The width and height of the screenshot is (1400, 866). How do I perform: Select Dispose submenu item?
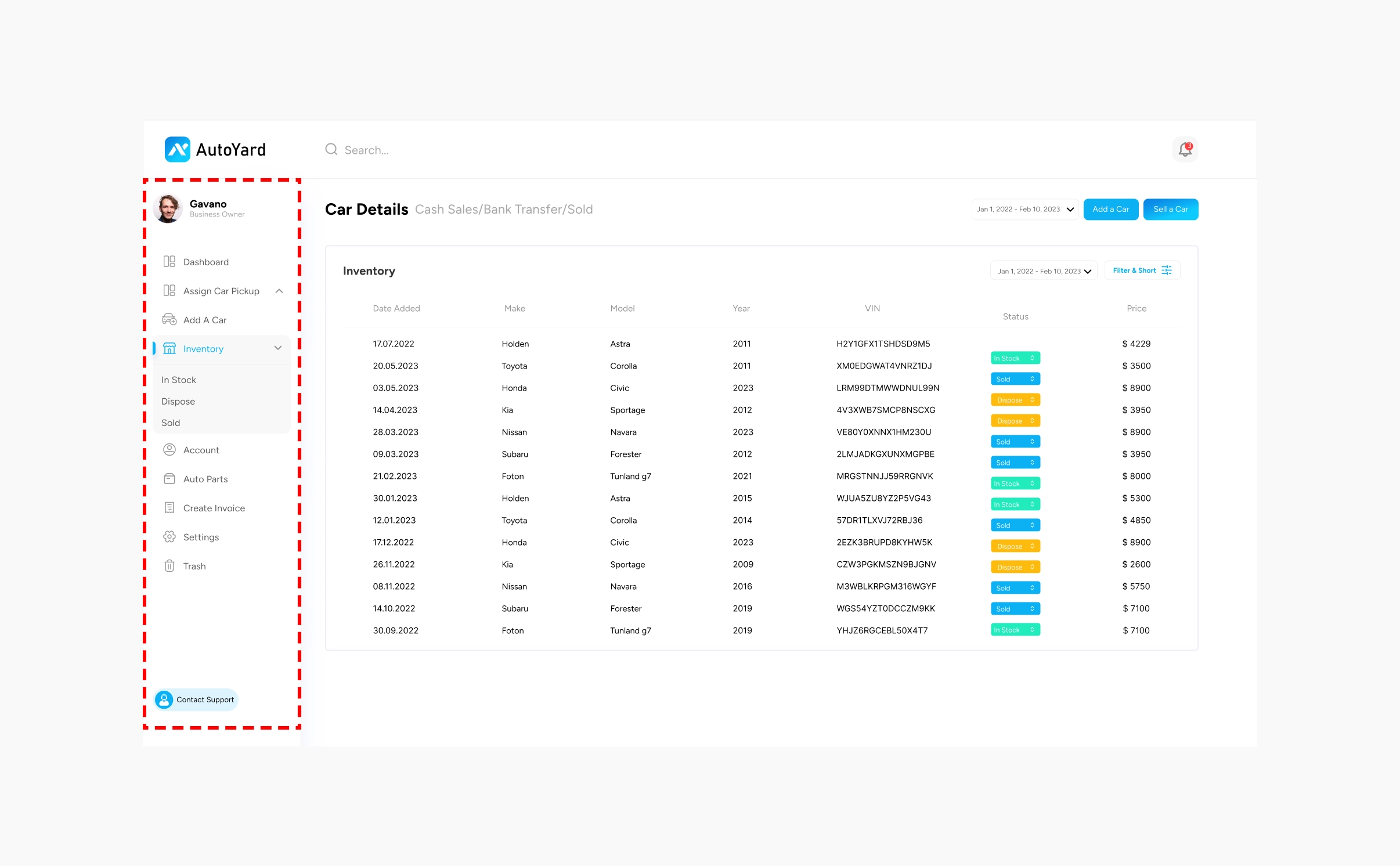point(178,401)
